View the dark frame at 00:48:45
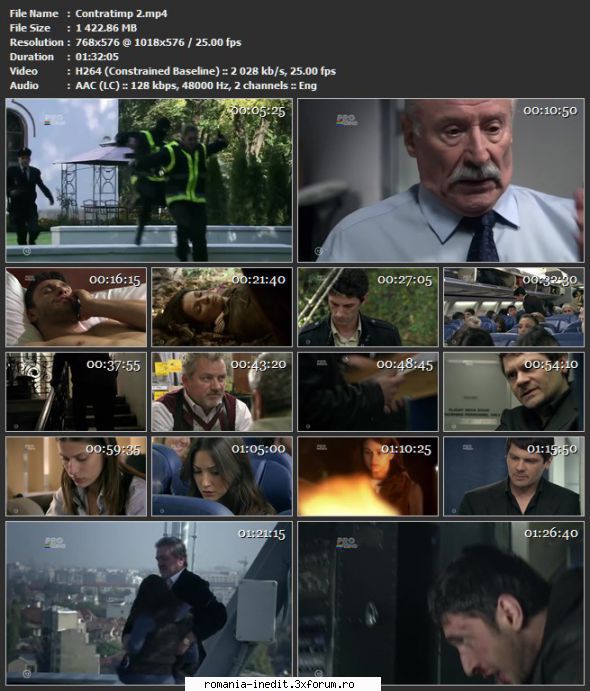 point(368,391)
